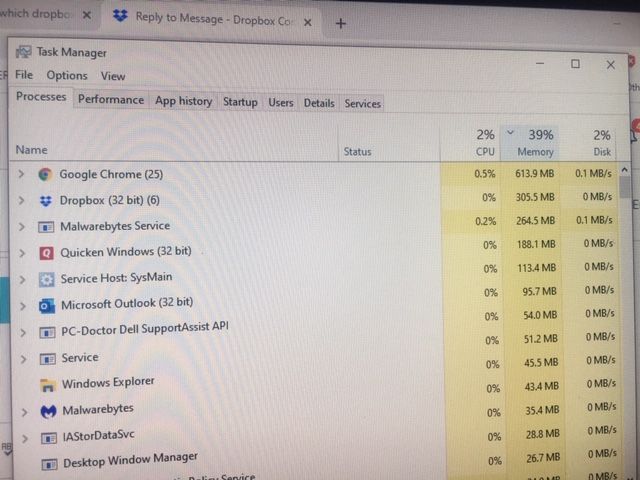Expand the Quicken Windows (32 bit) row
This screenshot has height=480, width=640.
[22, 253]
